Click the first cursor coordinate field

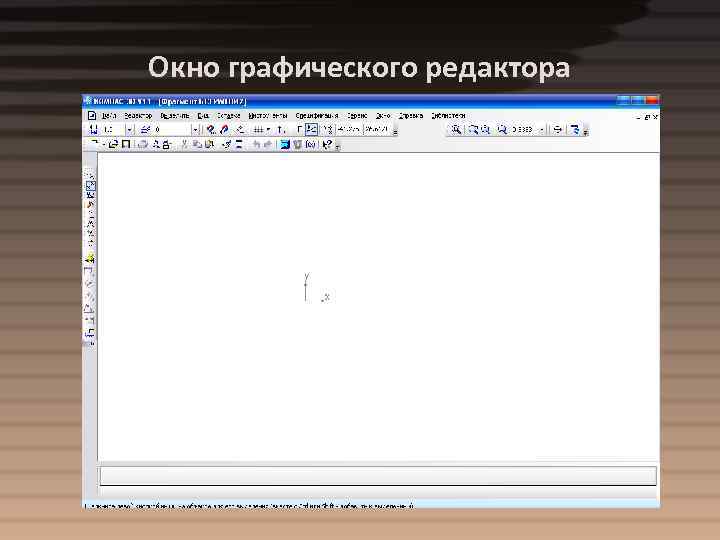tap(349, 129)
